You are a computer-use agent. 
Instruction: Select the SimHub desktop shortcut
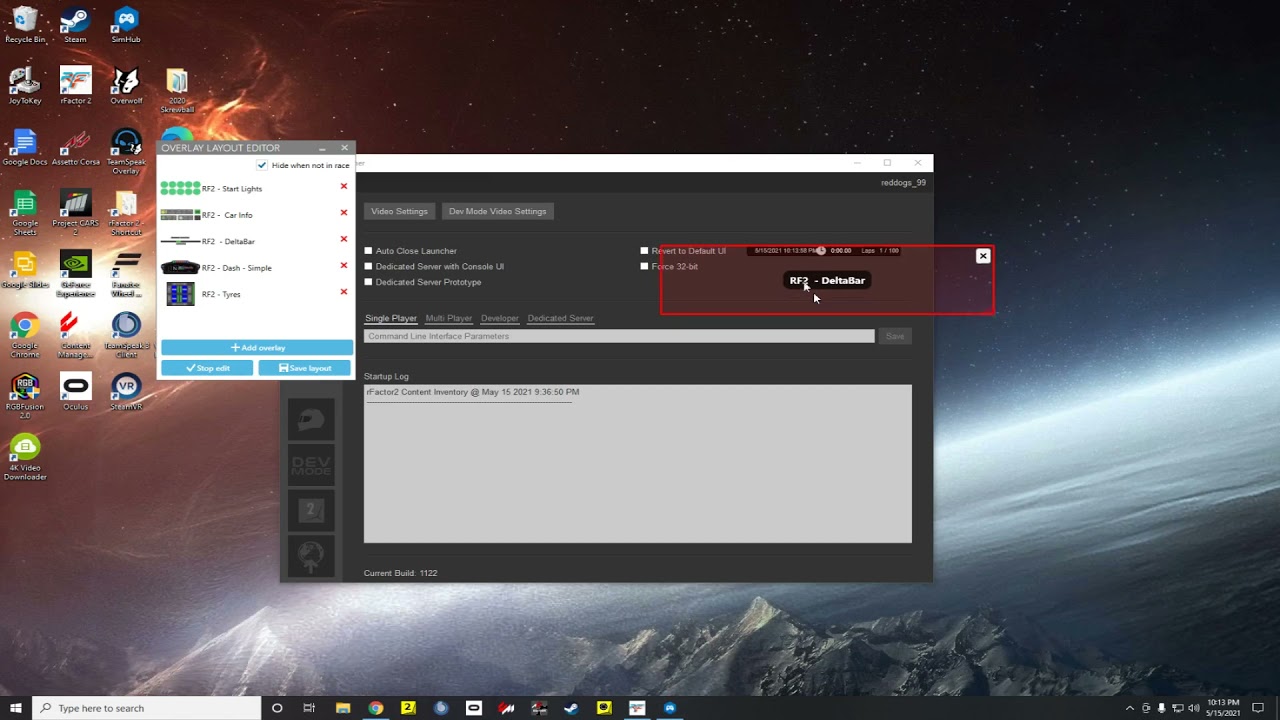pyautogui.click(x=126, y=26)
